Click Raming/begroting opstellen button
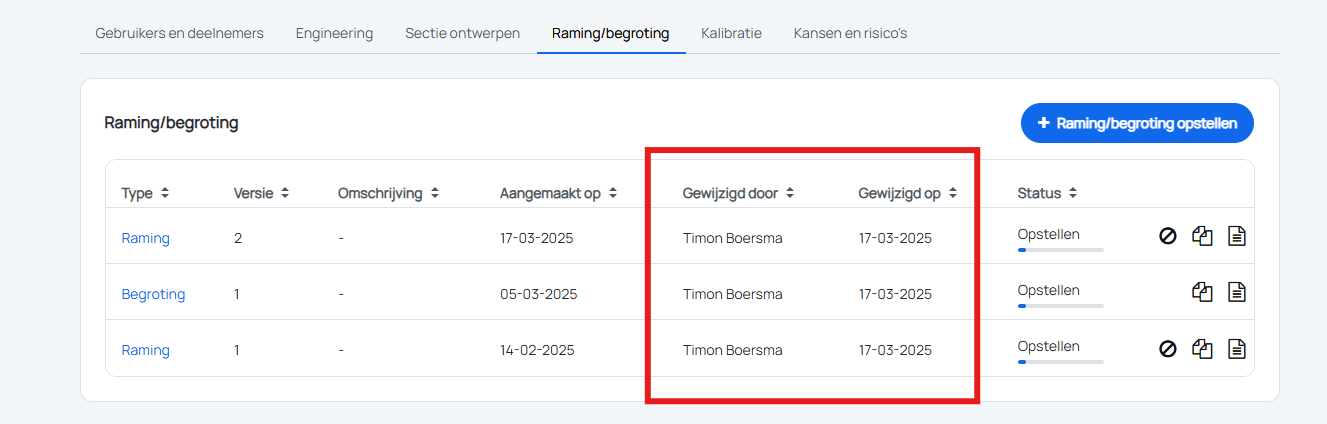The height and width of the screenshot is (424, 1327). 1137,123
